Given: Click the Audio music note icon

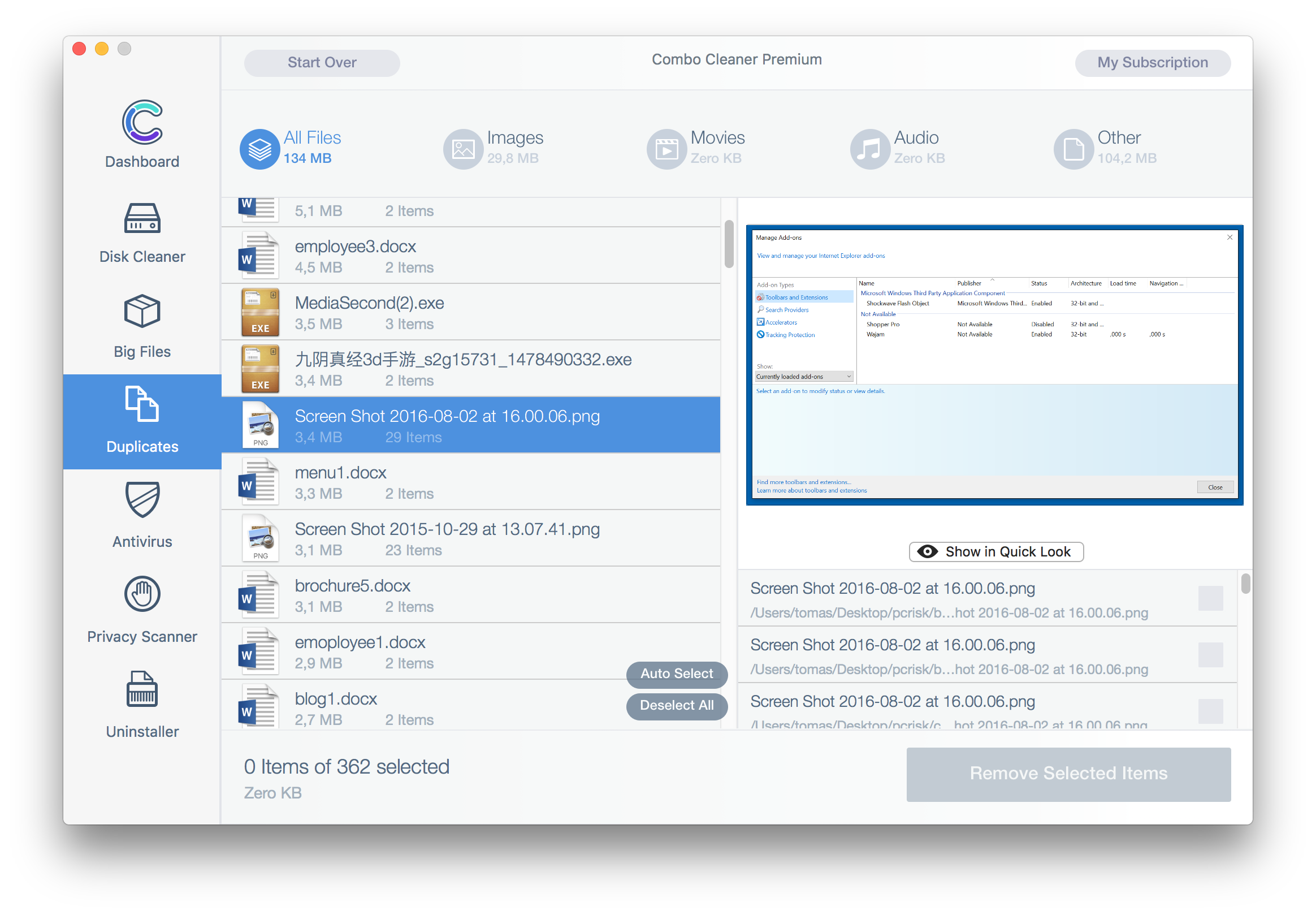Looking at the screenshot, I should click(x=869, y=149).
